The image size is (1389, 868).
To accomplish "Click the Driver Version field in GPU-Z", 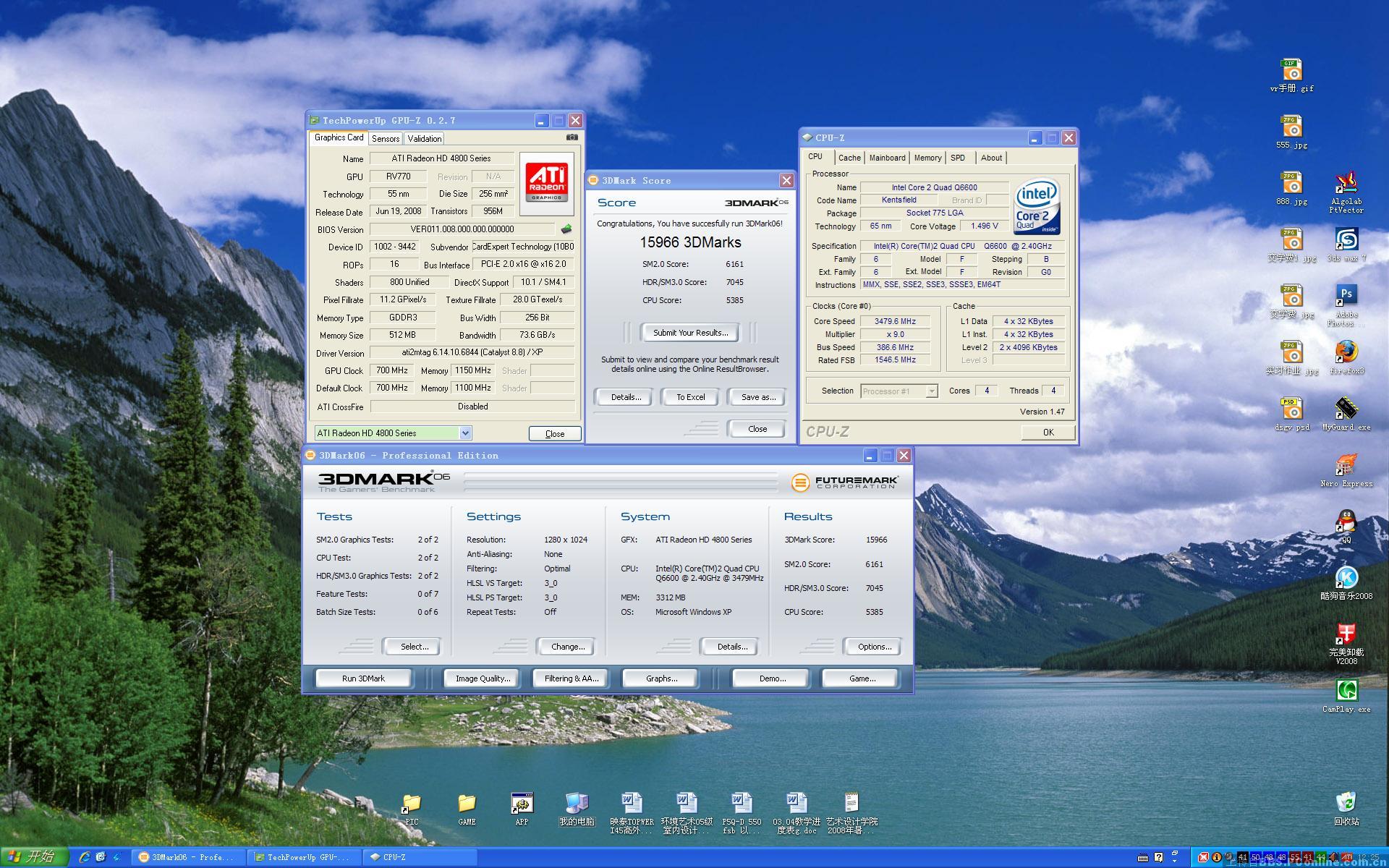I will (x=472, y=353).
